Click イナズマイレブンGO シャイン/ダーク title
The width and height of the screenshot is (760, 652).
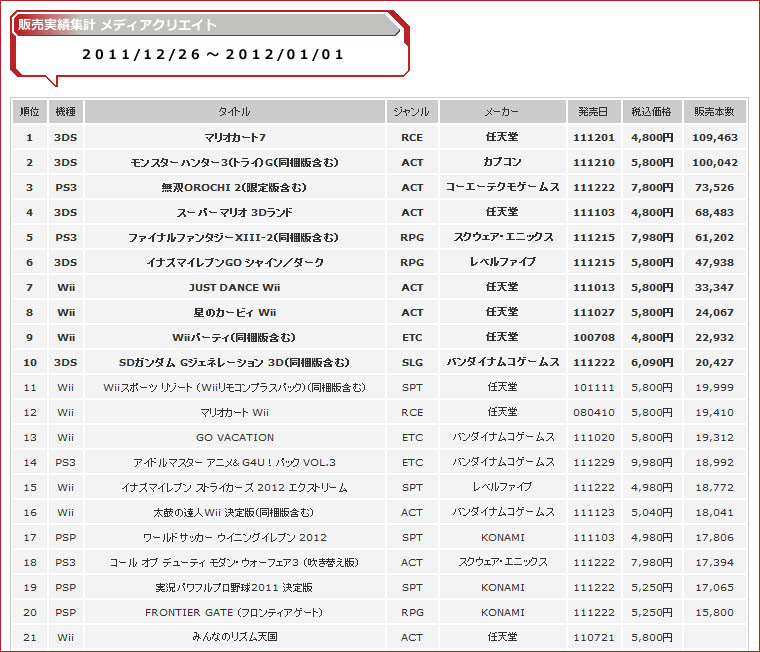pos(235,262)
